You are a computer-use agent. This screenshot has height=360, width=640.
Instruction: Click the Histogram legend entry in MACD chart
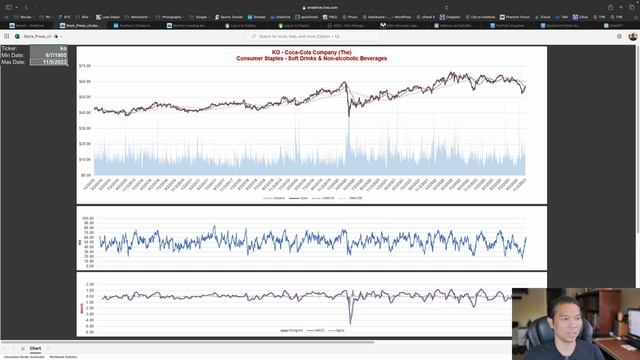(291, 330)
